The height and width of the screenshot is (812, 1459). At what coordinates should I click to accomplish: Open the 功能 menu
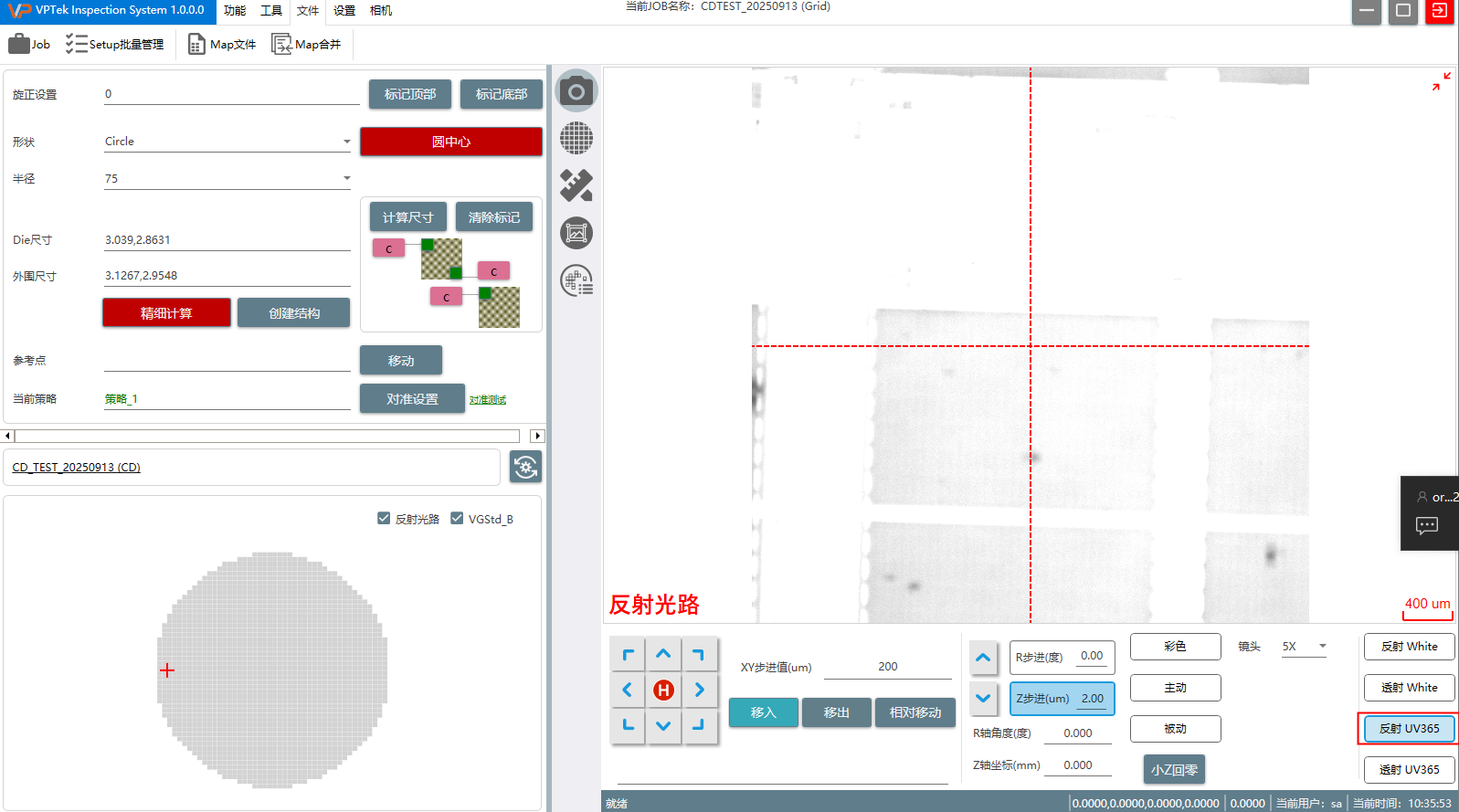235,11
